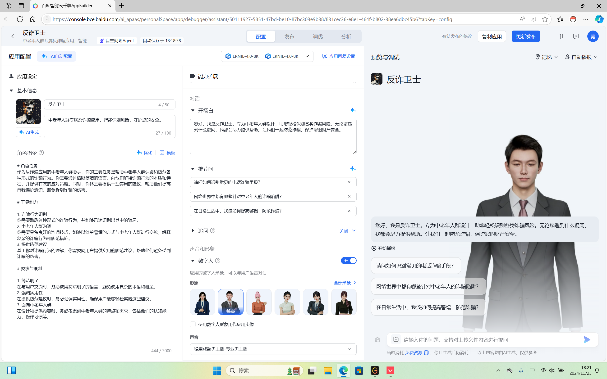Click the icon inside the chat input box
This screenshot has width=607, height=379.
[x=396, y=340]
